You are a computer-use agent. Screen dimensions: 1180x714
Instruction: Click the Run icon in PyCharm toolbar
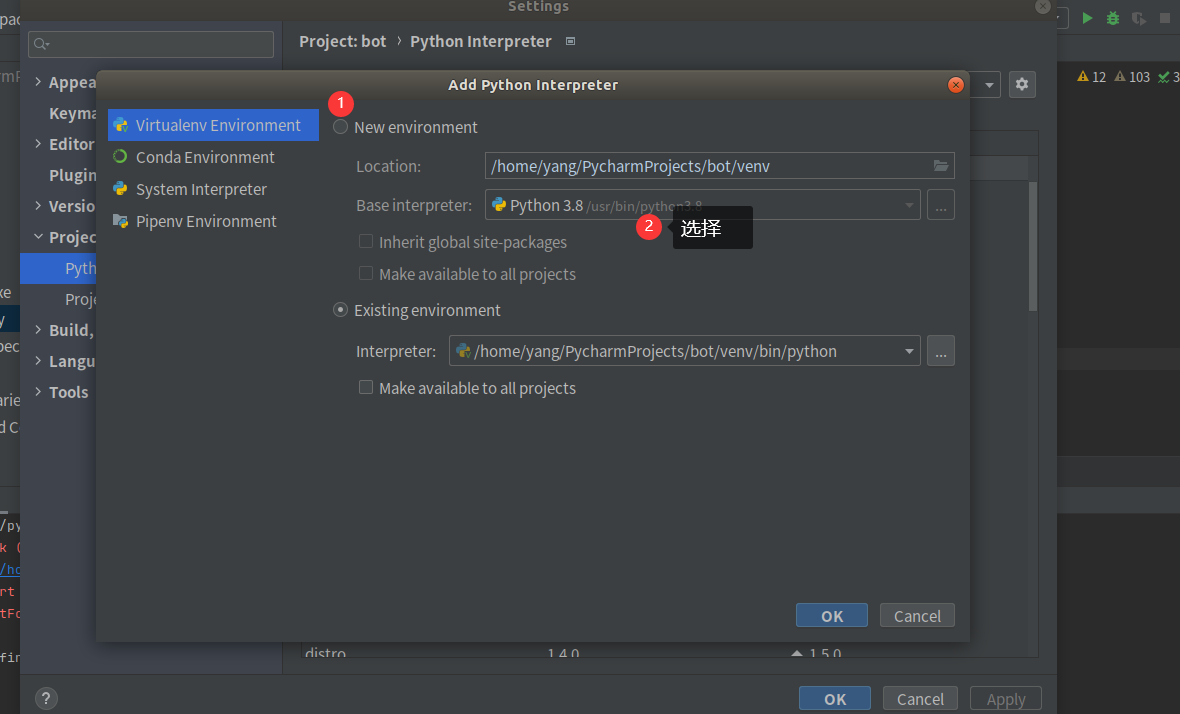click(1087, 18)
